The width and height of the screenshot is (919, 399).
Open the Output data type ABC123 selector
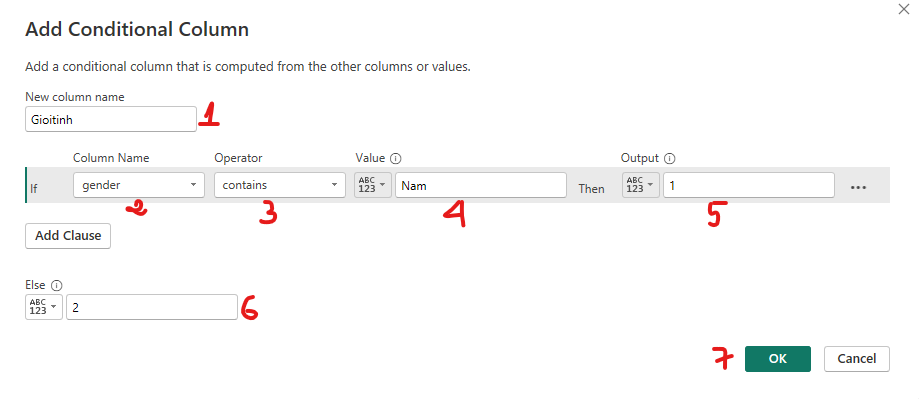(641, 185)
